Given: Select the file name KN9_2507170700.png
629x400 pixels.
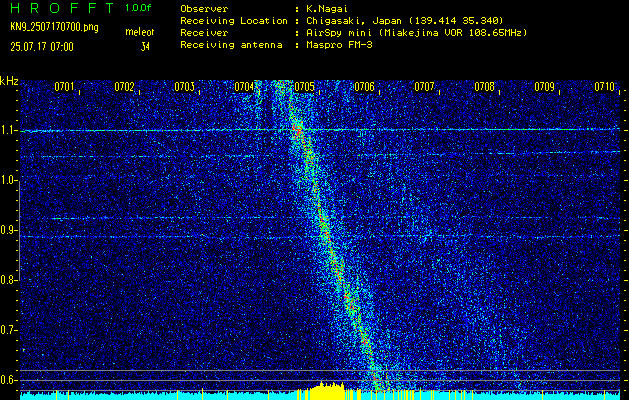Looking at the screenshot, I should [x=55, y=28].
